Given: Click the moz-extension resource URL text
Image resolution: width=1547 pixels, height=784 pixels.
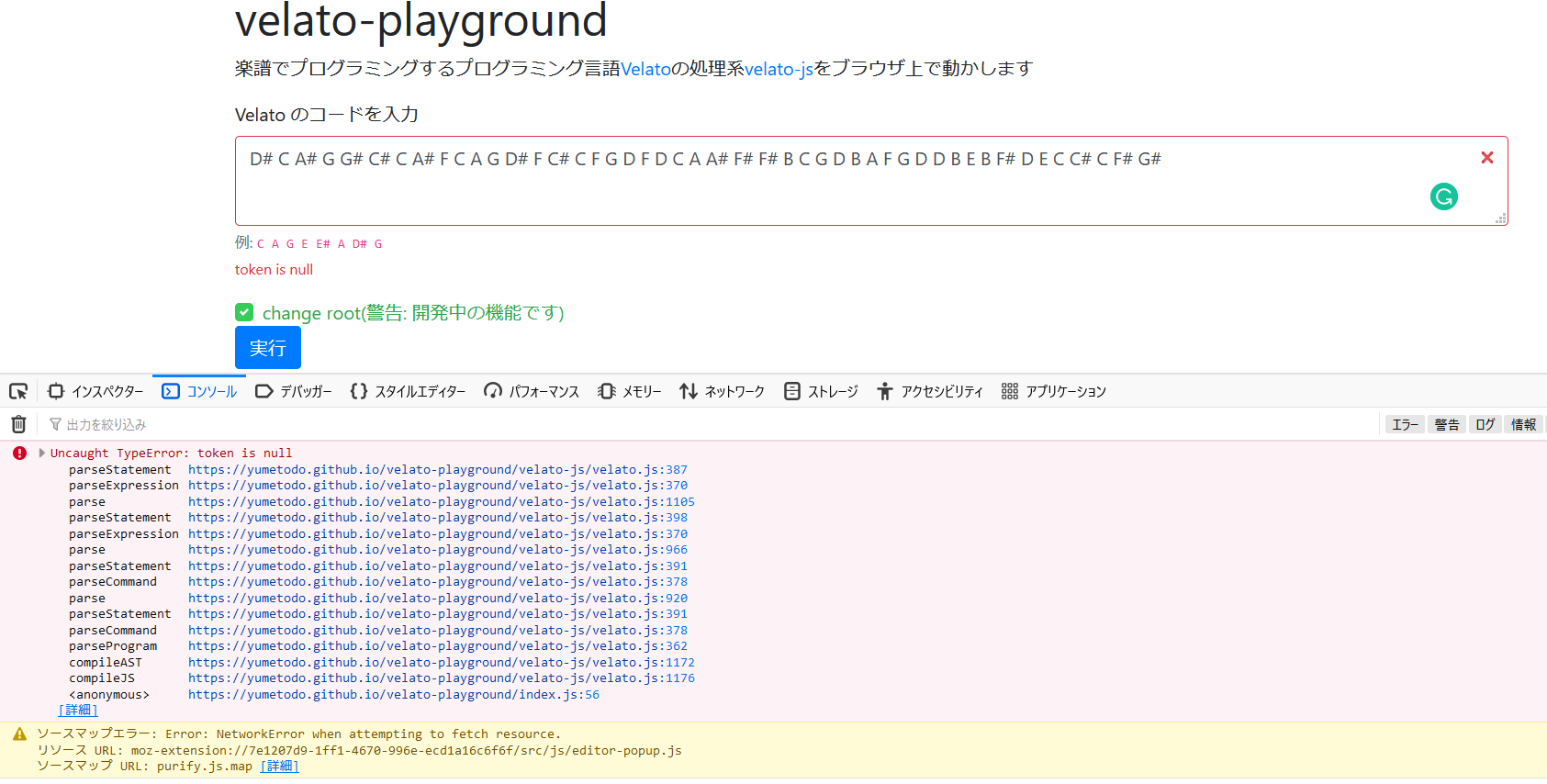Looking at the screenshot, I should (x=406, y=751).
